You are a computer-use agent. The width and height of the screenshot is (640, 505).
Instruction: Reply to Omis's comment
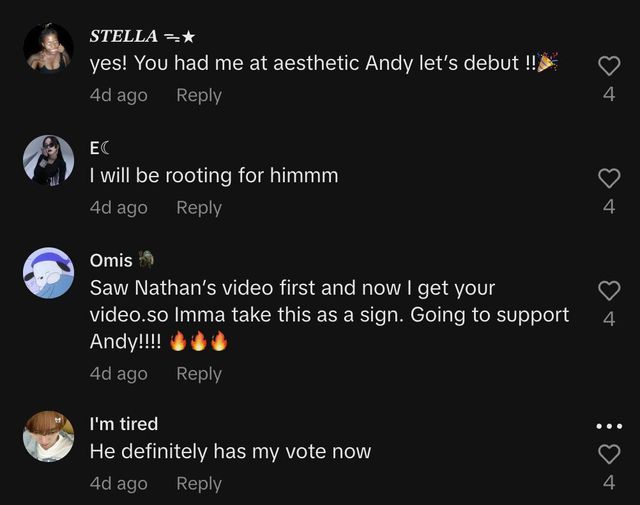199,373
